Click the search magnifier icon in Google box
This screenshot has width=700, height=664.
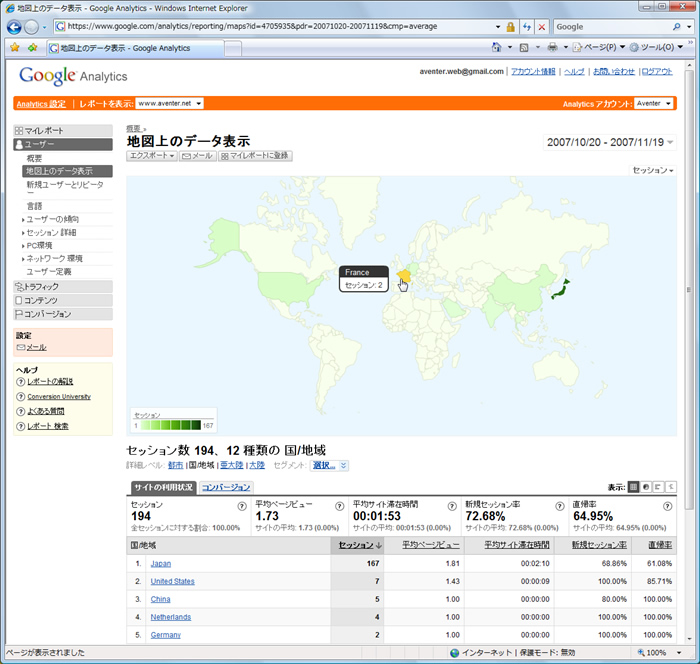click(677, 27)
